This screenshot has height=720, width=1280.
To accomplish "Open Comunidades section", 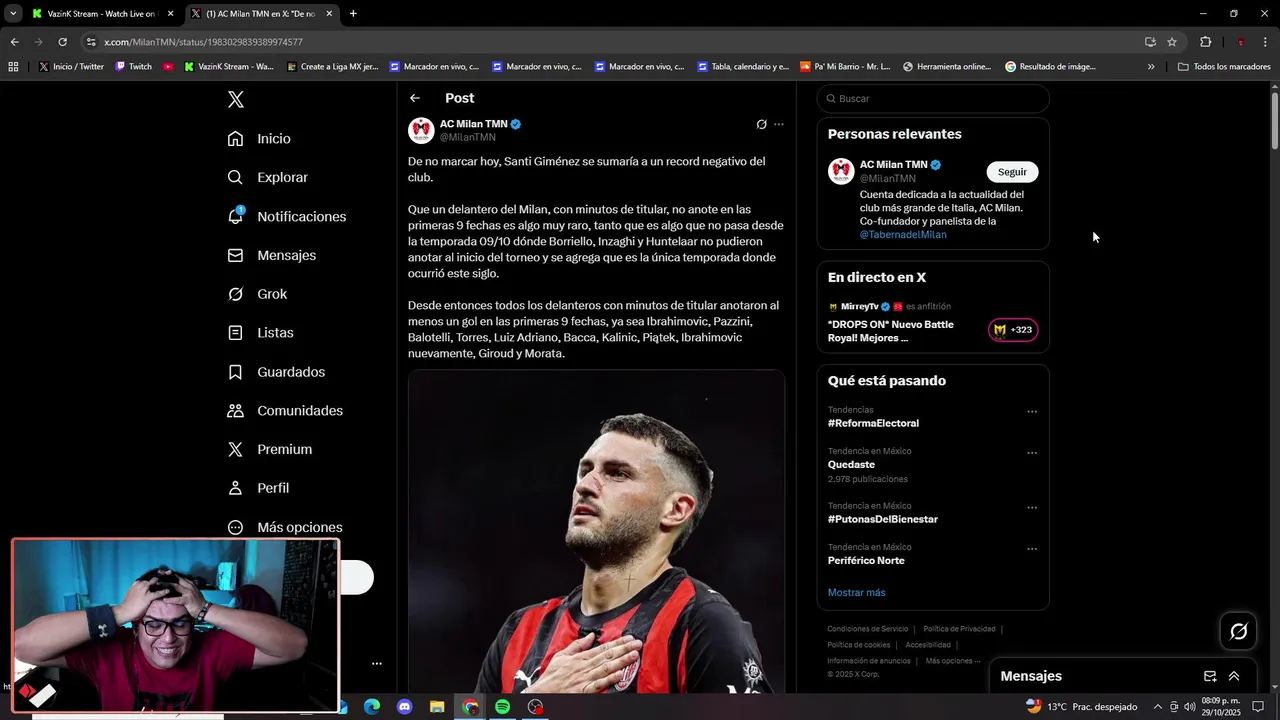I will coord(285,411).
